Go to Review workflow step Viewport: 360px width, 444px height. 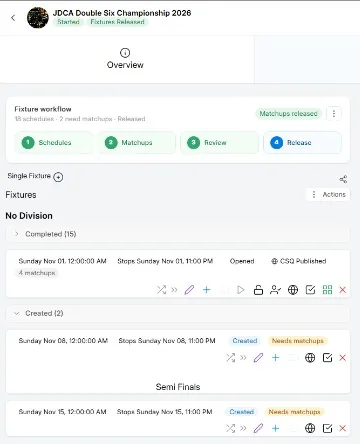point(219,143)
